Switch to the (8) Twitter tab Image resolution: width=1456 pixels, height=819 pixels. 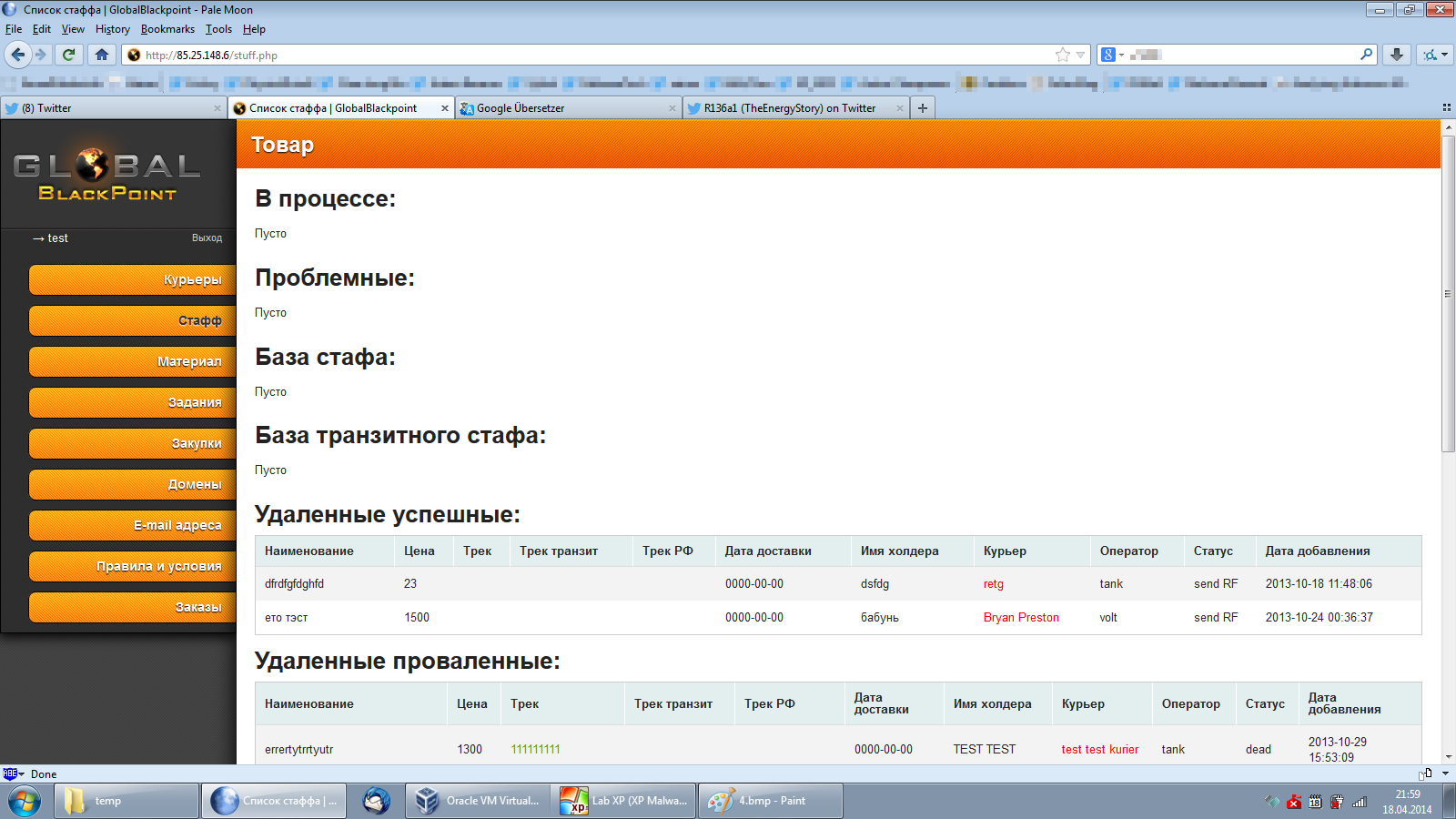coord(113,108)
